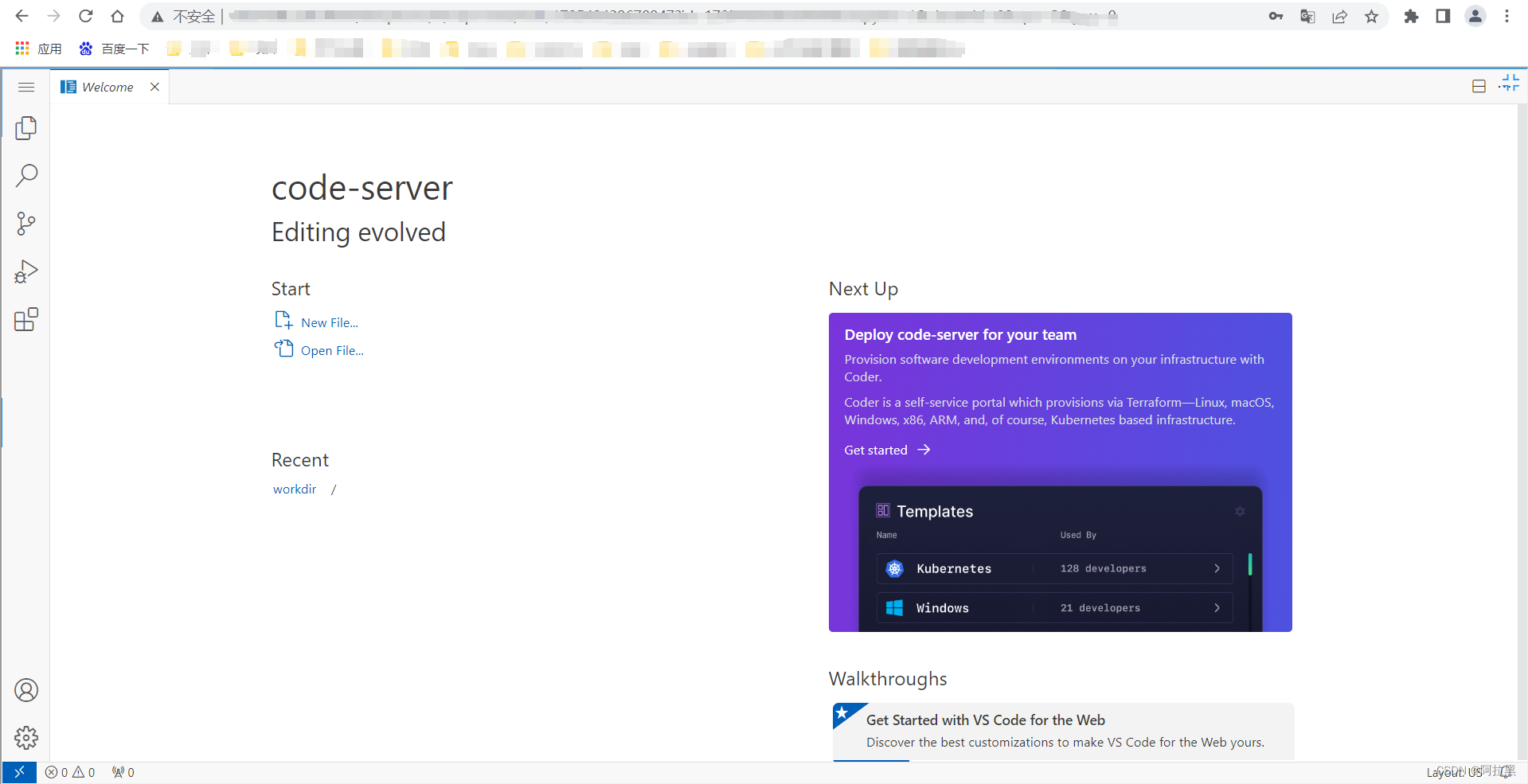Click the saved passwords key icon
This screenshot has height=784, width=1528.
(1276, 16)
